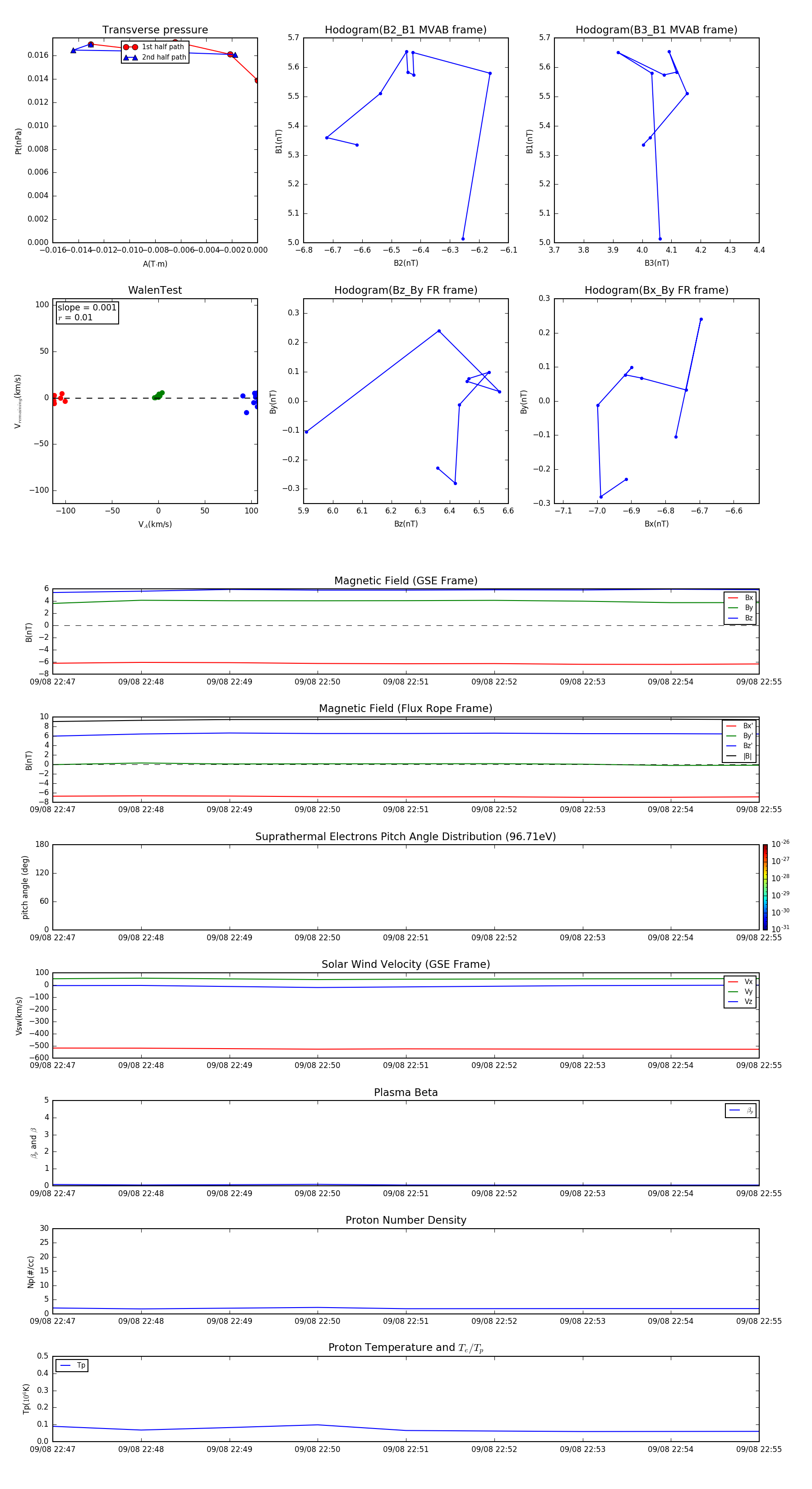Click the 'Hodogram(B3_B1 MVAB frame)' title
This screenshot has height=1489, width=812.
656,30
